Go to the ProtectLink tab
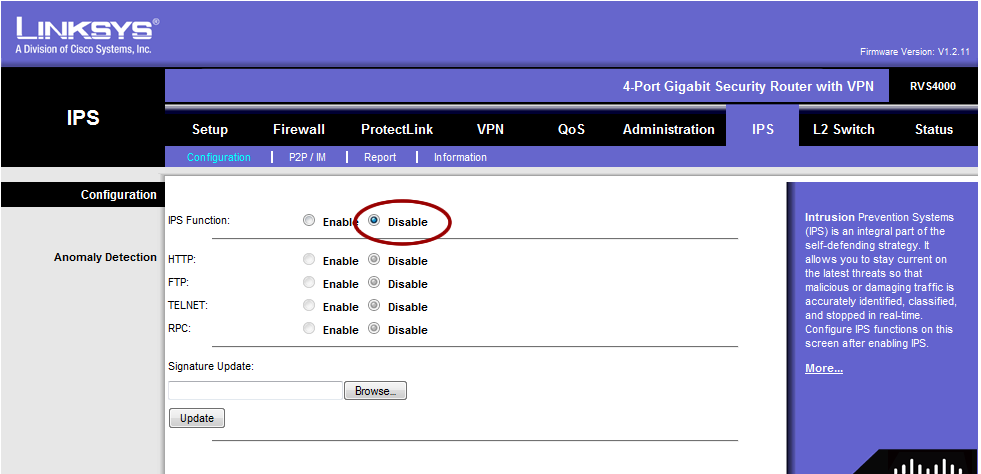This screenshot has width=981, height=474. point(397,129)
